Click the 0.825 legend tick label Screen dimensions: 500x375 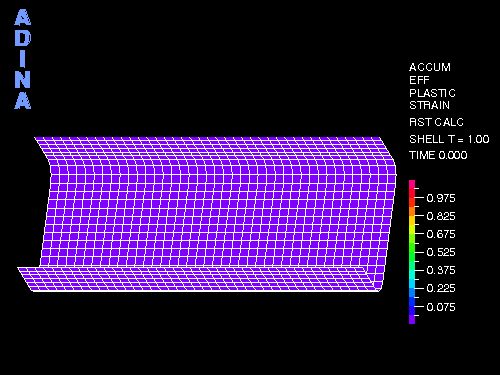(441, 216)
